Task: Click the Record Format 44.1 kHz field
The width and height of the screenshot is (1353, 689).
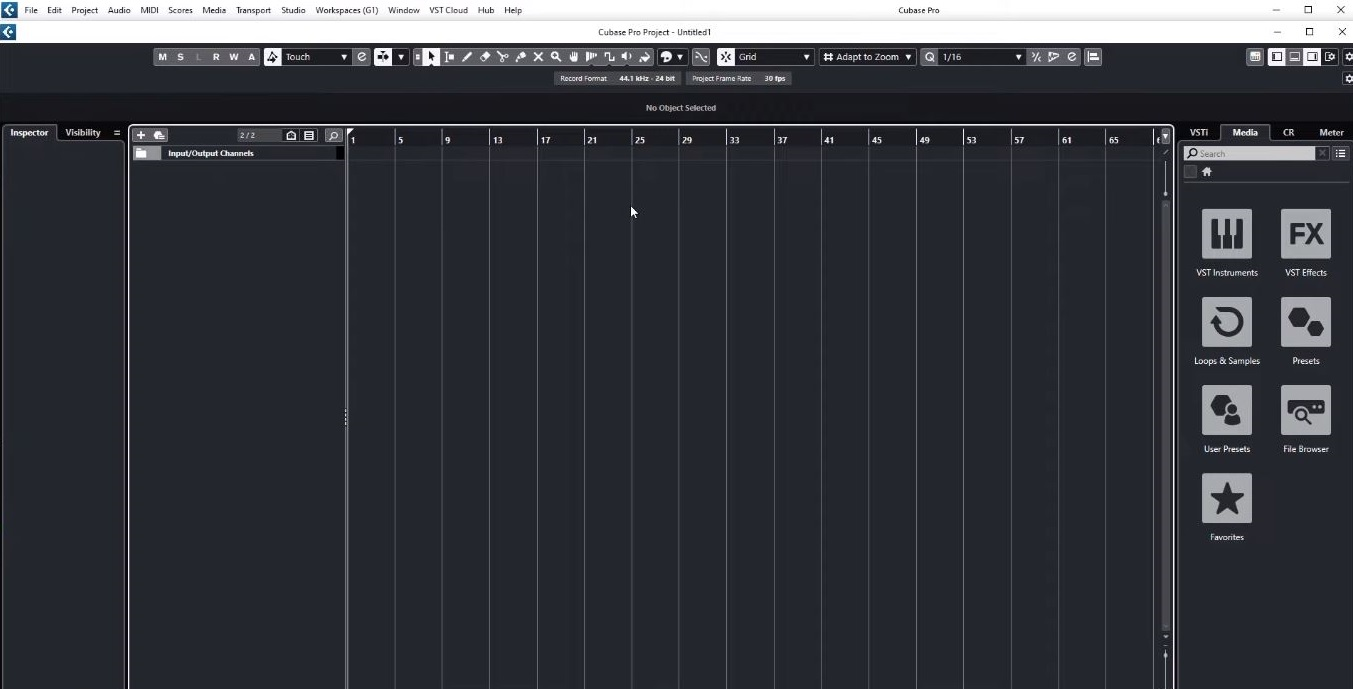Action: pyautogui.click(x=617, y=78)
